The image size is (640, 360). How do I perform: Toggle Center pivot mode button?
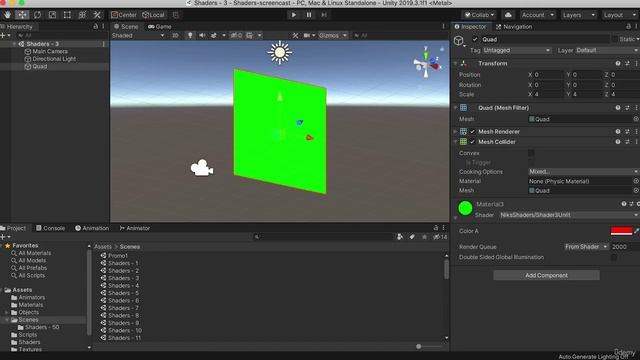pyautogui.click(x=124, y=15)
